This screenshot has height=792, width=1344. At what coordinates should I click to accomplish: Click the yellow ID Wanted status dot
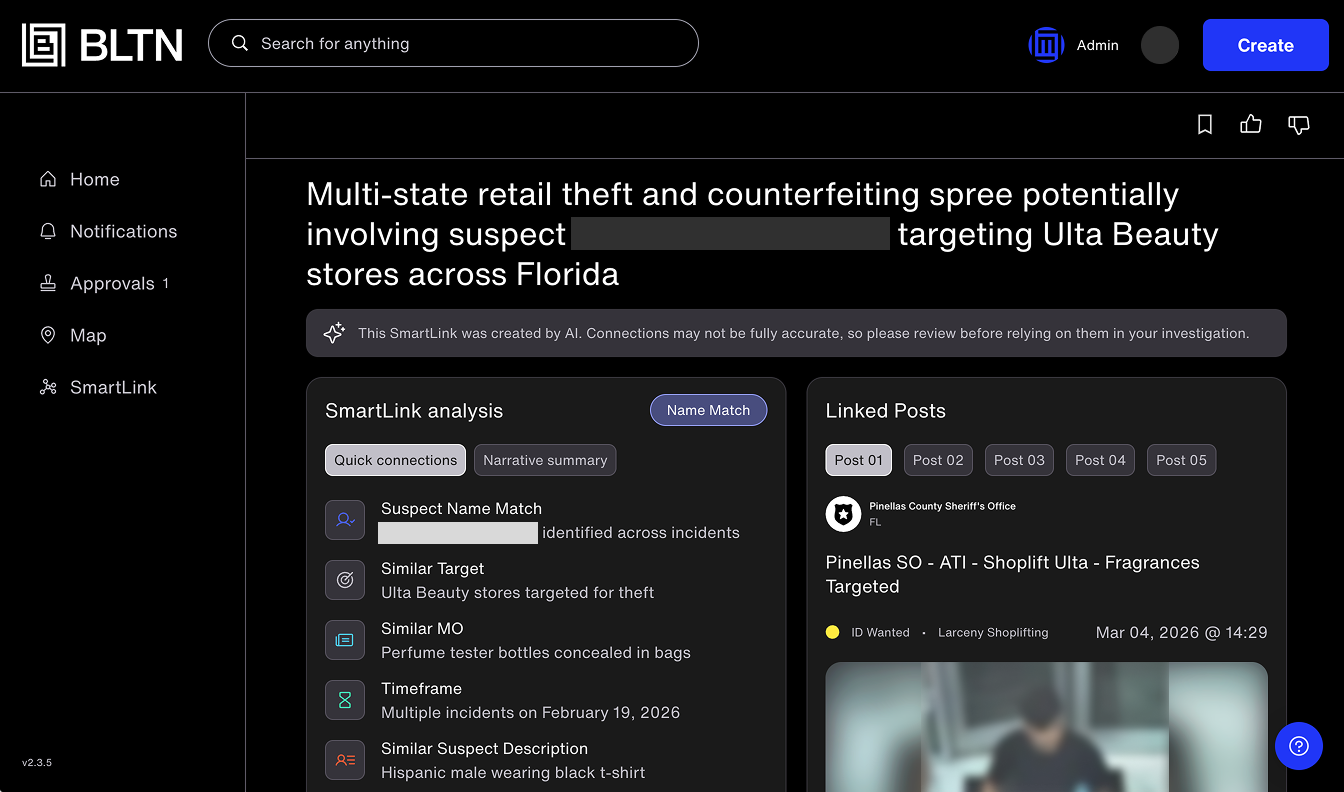tap(832, 632)
